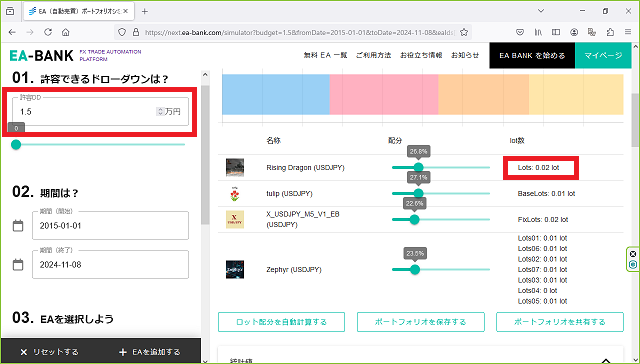The height and width of the screenshot is (364, 640).
Task: Click the page vertical scrollbar
Action: click(x=636, y=120)
